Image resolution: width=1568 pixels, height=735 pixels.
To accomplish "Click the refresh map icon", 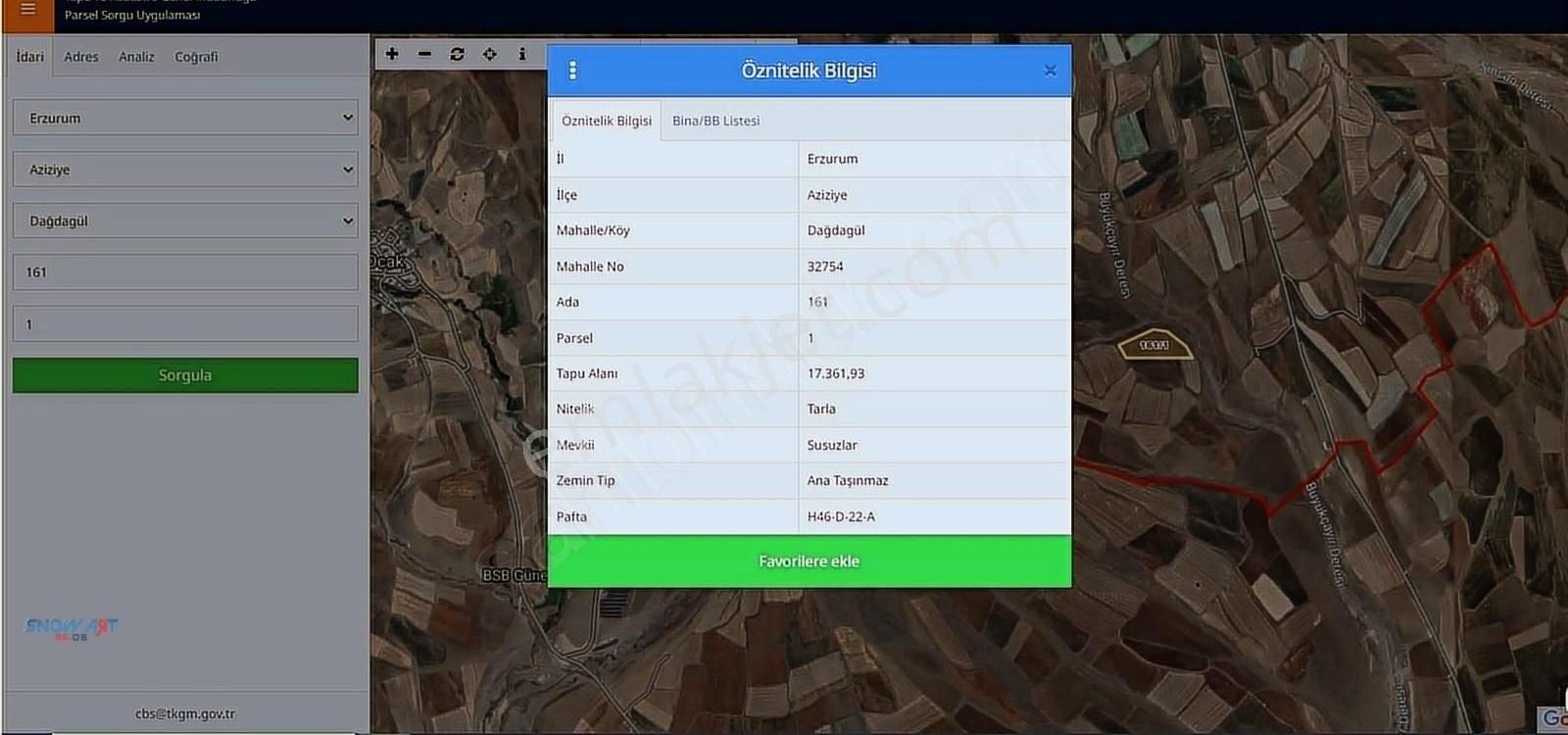I will 457,54.
